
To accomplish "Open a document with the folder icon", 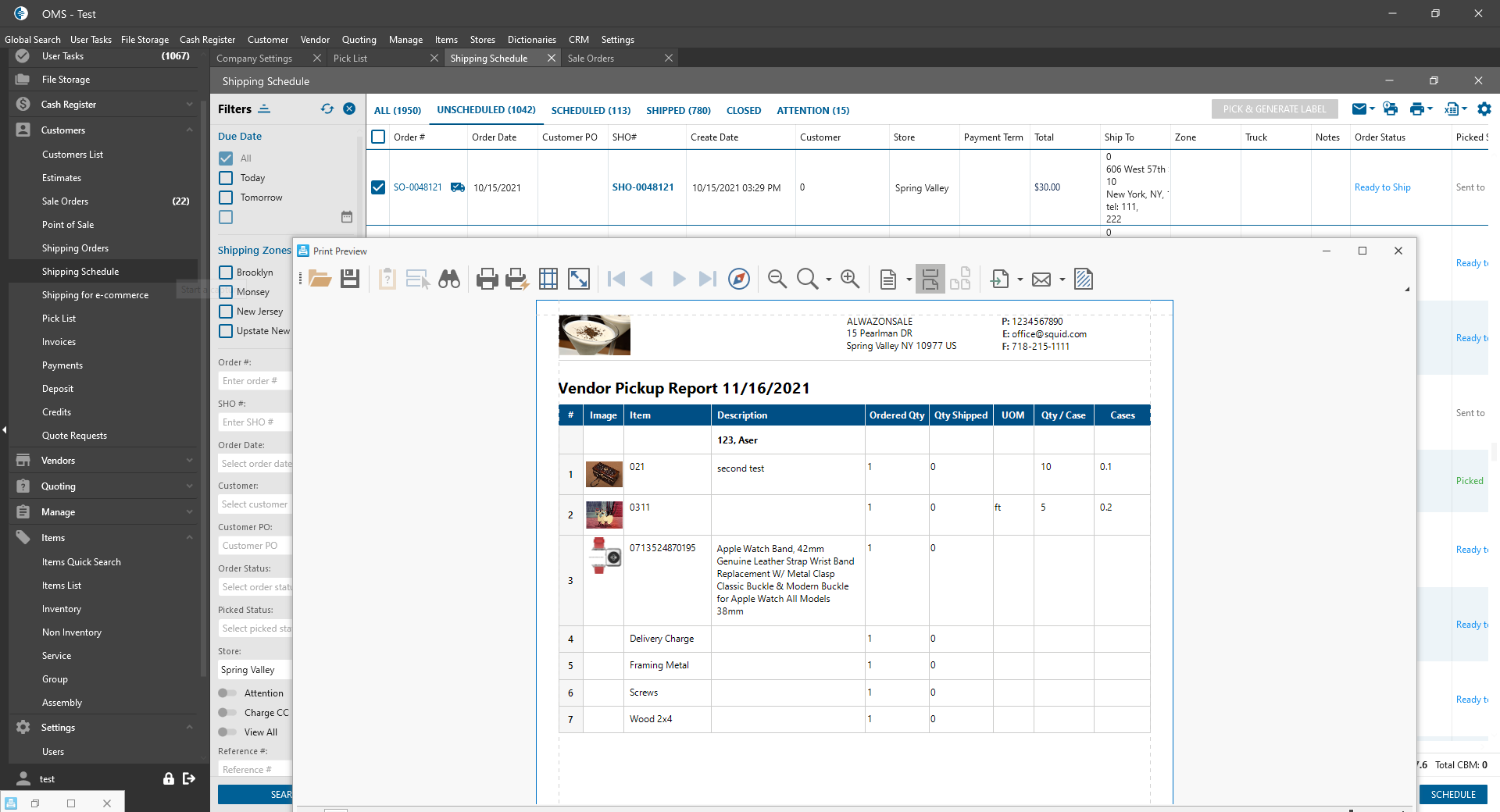I will 320,279.
